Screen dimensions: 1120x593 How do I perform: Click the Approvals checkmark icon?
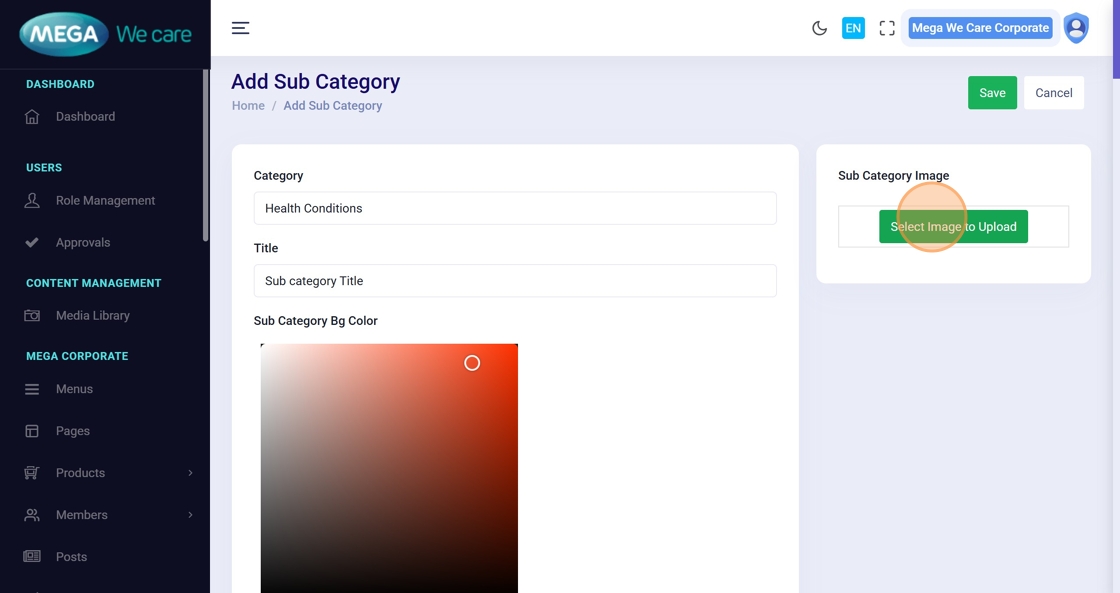[x=32, y=243]
